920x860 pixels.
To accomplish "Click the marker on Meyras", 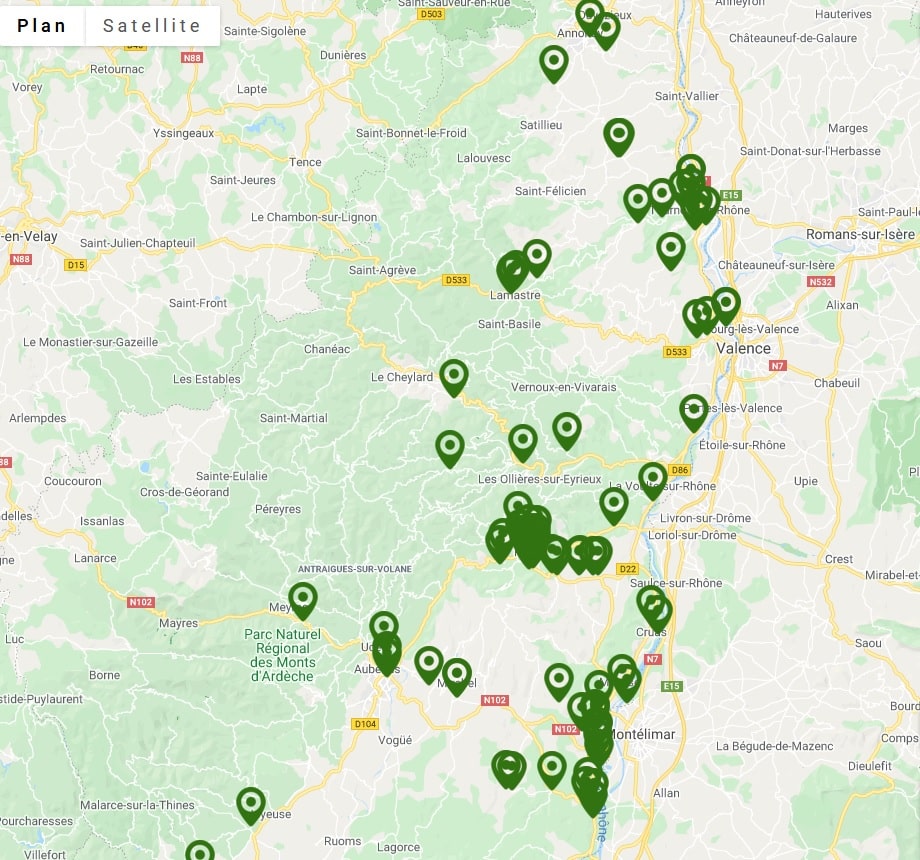I will 303,599.
